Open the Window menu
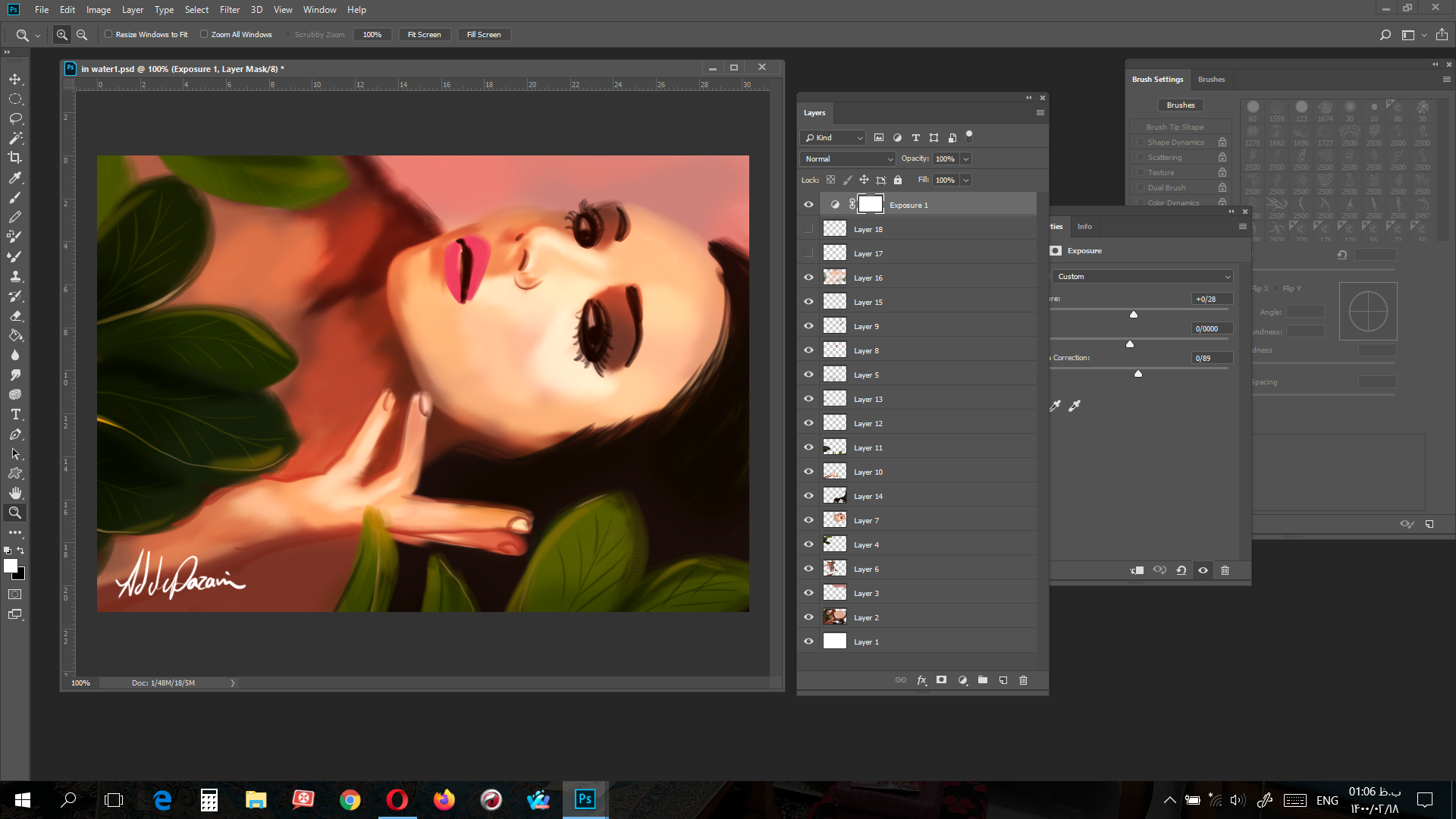Image resolution: width=1456 pixels, height=819 pixels. pos(319,10)
